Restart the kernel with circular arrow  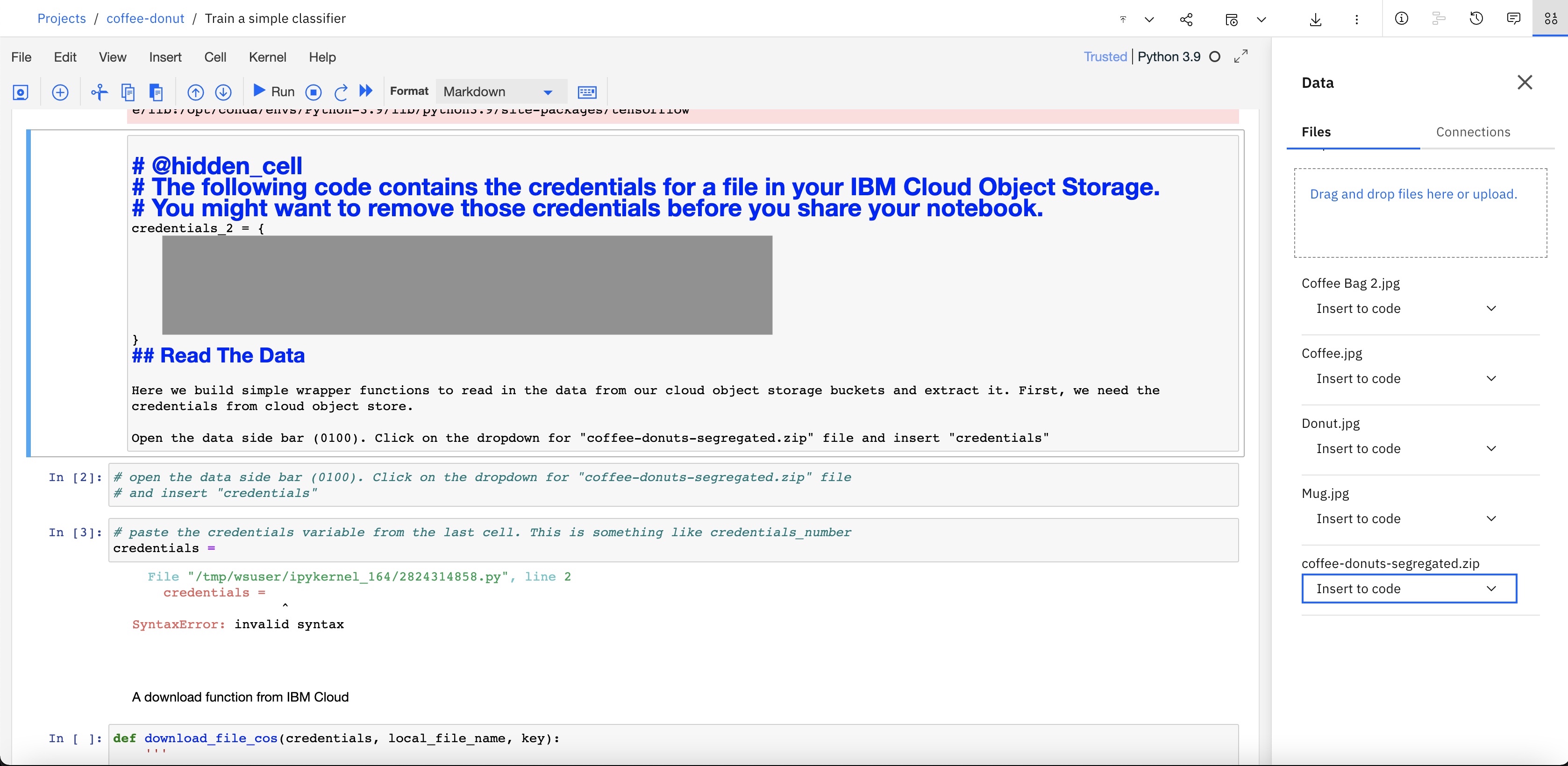(341, 92)
